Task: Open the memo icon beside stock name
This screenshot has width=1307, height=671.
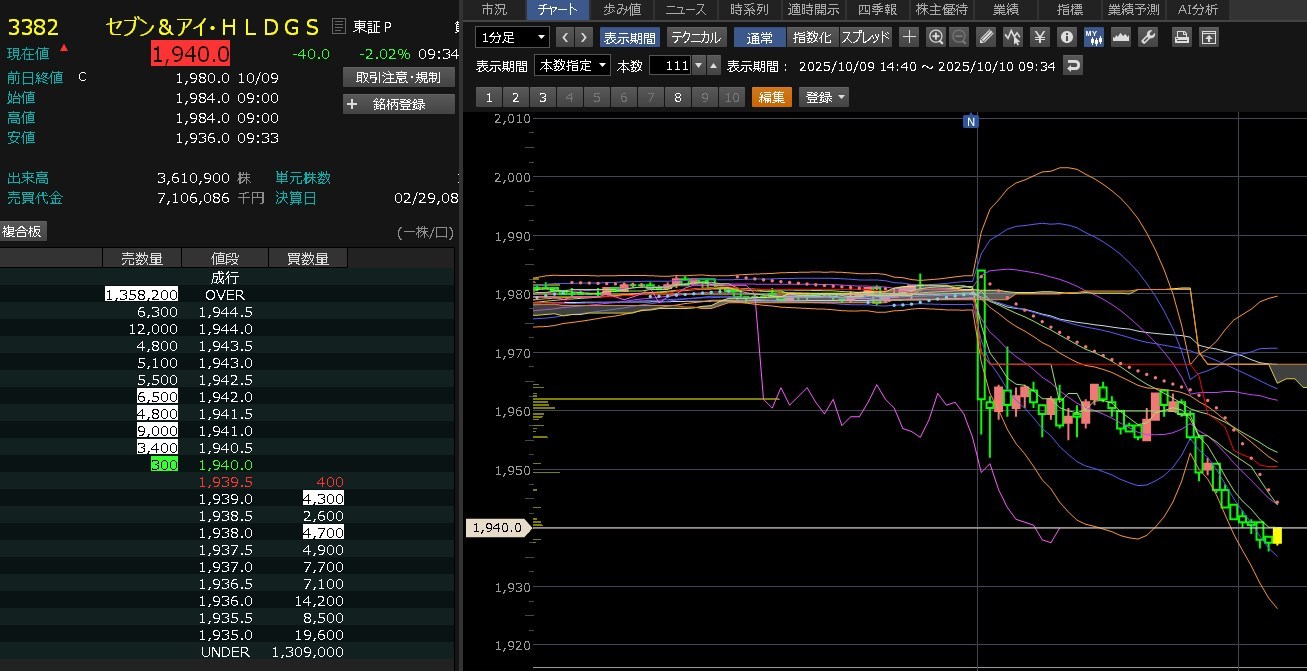Action: pos(339,27)
